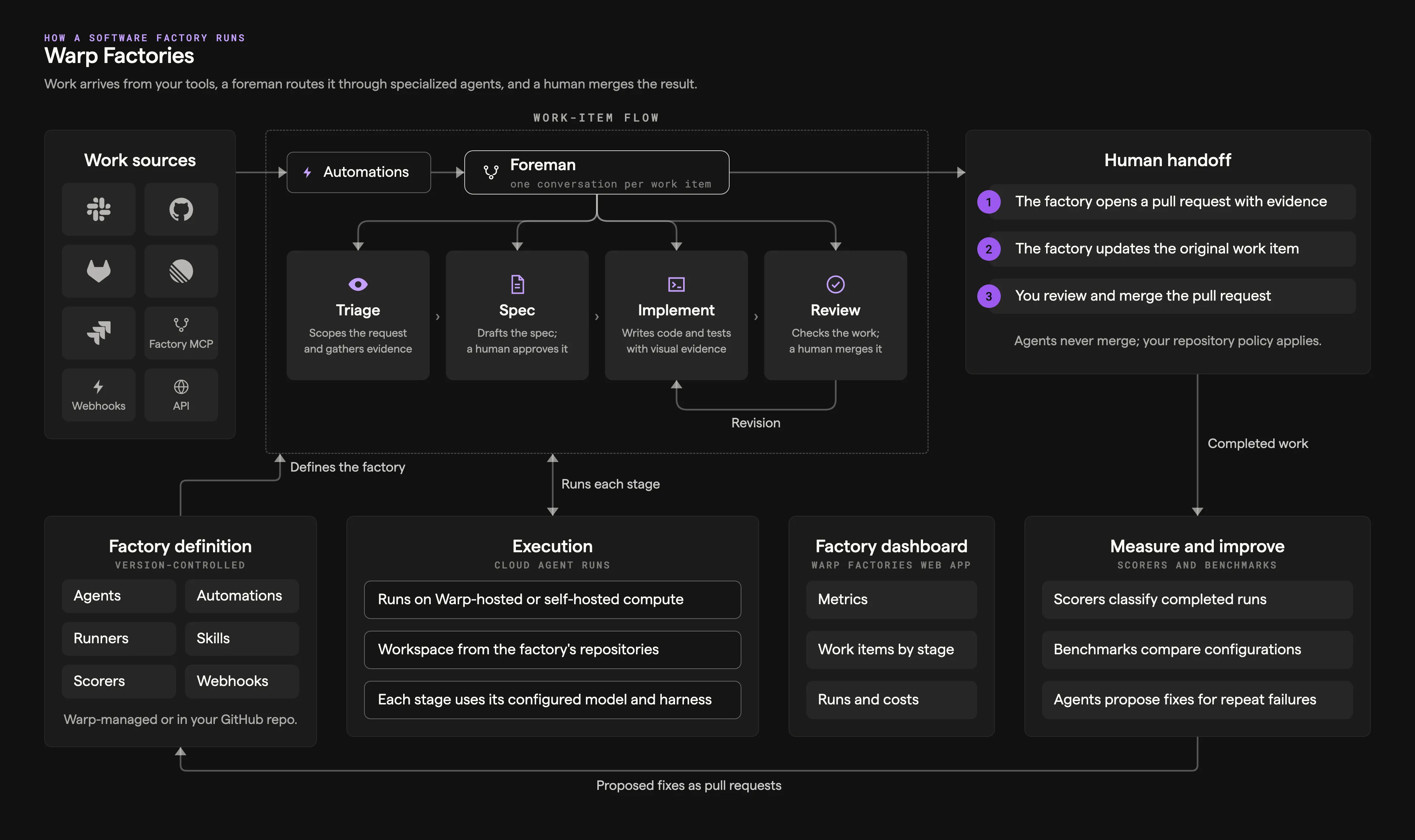Click the Webhooks chip in Factory definition
The height and width of the screenshot is (840, 1415).
242,682
